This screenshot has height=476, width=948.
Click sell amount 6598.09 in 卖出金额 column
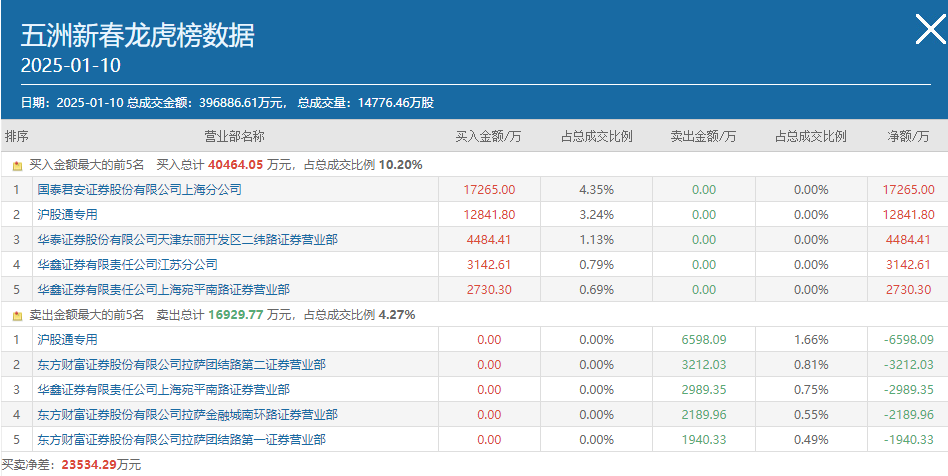[x=704, y=340]
